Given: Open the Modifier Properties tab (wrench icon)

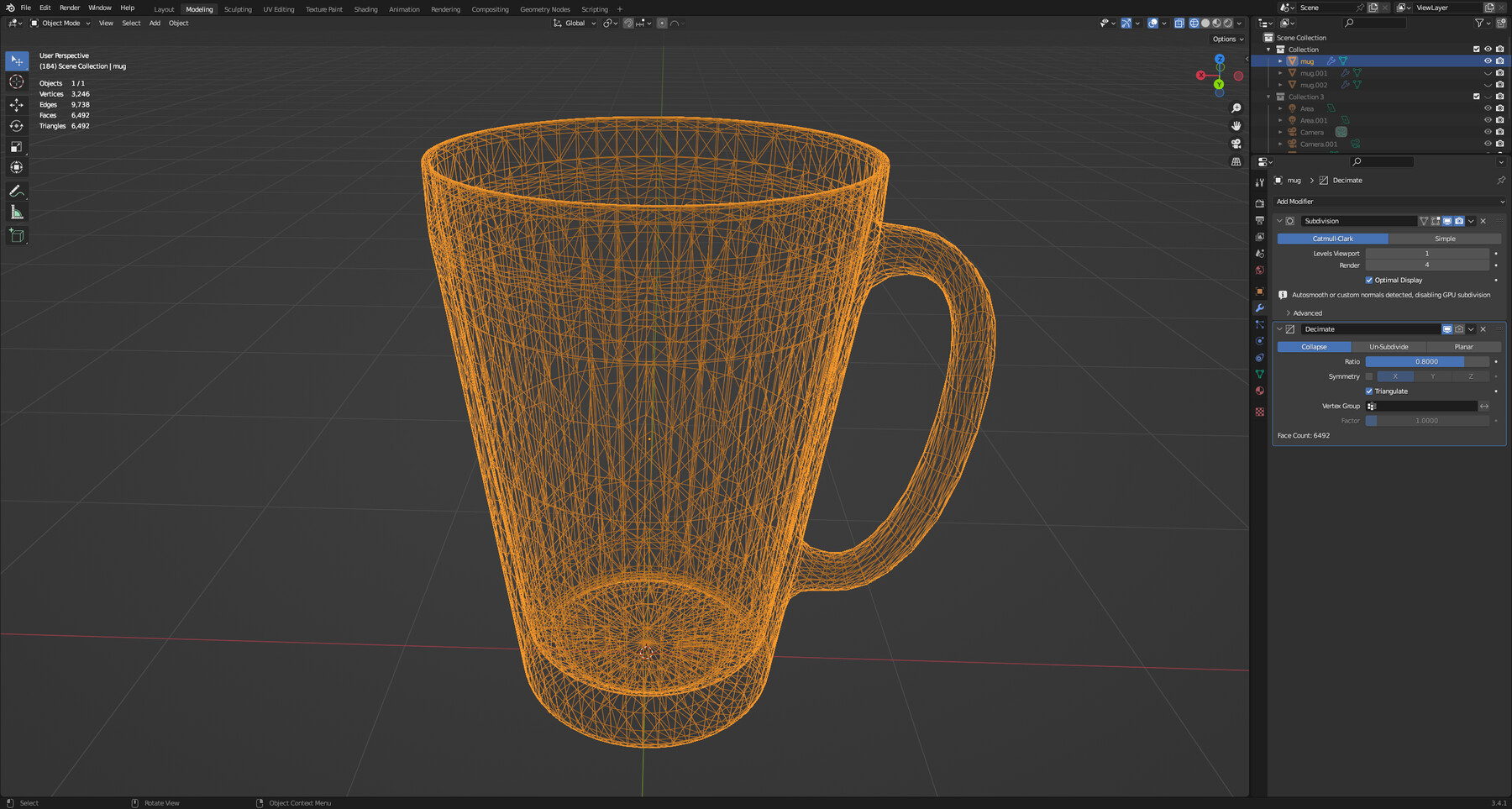Looking at the screenshot, I should click(x=1259, y=308).
